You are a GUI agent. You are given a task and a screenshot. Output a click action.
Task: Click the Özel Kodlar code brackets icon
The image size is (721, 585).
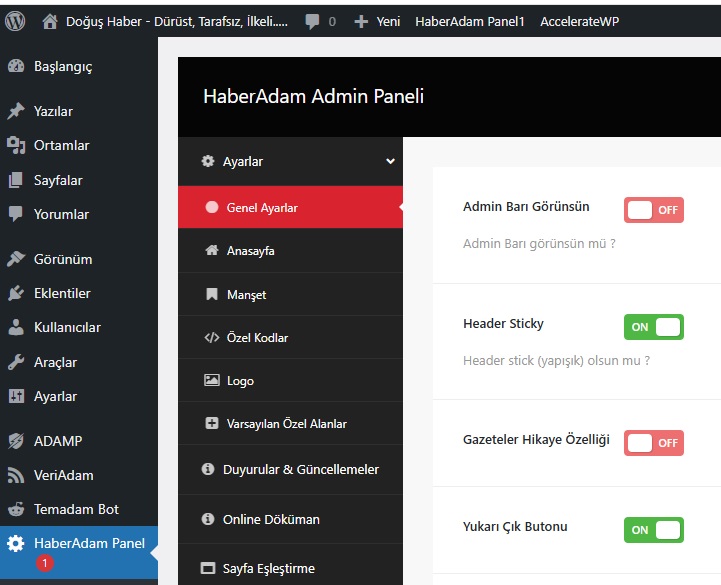pos(212,338)
